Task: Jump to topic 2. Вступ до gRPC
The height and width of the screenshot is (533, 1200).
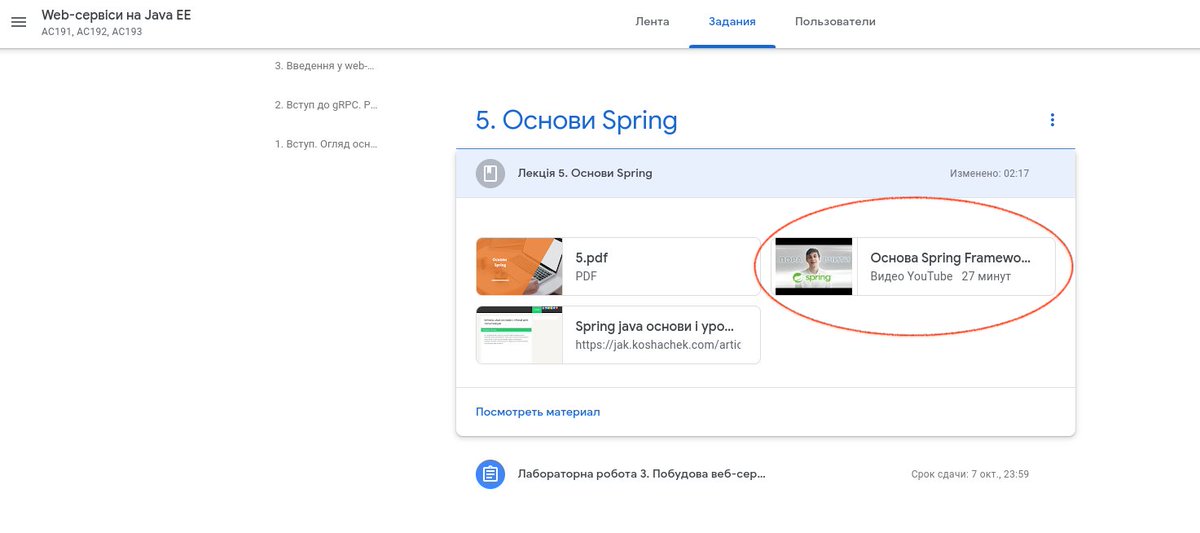Action: 327,104
